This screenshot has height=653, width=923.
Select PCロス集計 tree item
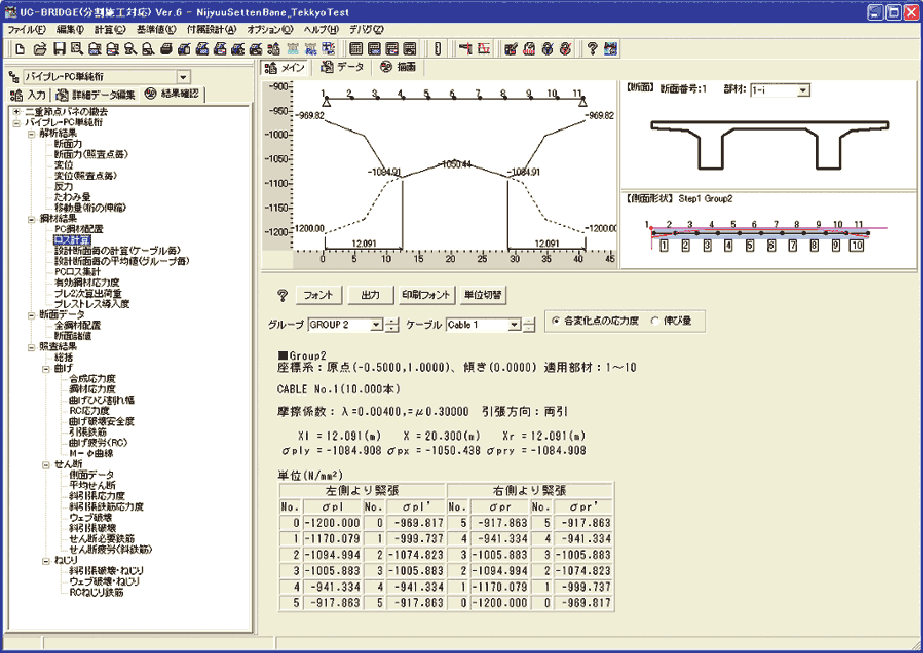(77, 272)
